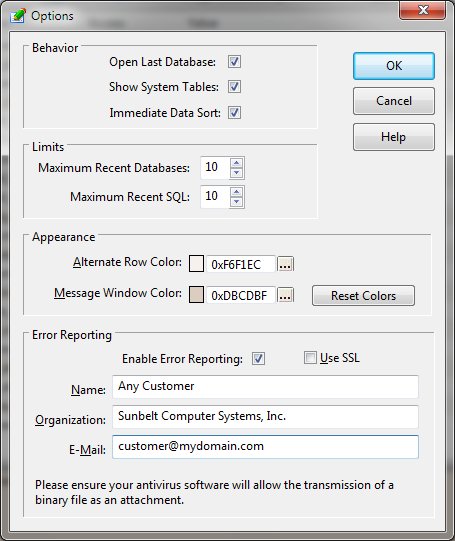Click the Options dialog title icon

pyautogui.click(x=17, y=16)
